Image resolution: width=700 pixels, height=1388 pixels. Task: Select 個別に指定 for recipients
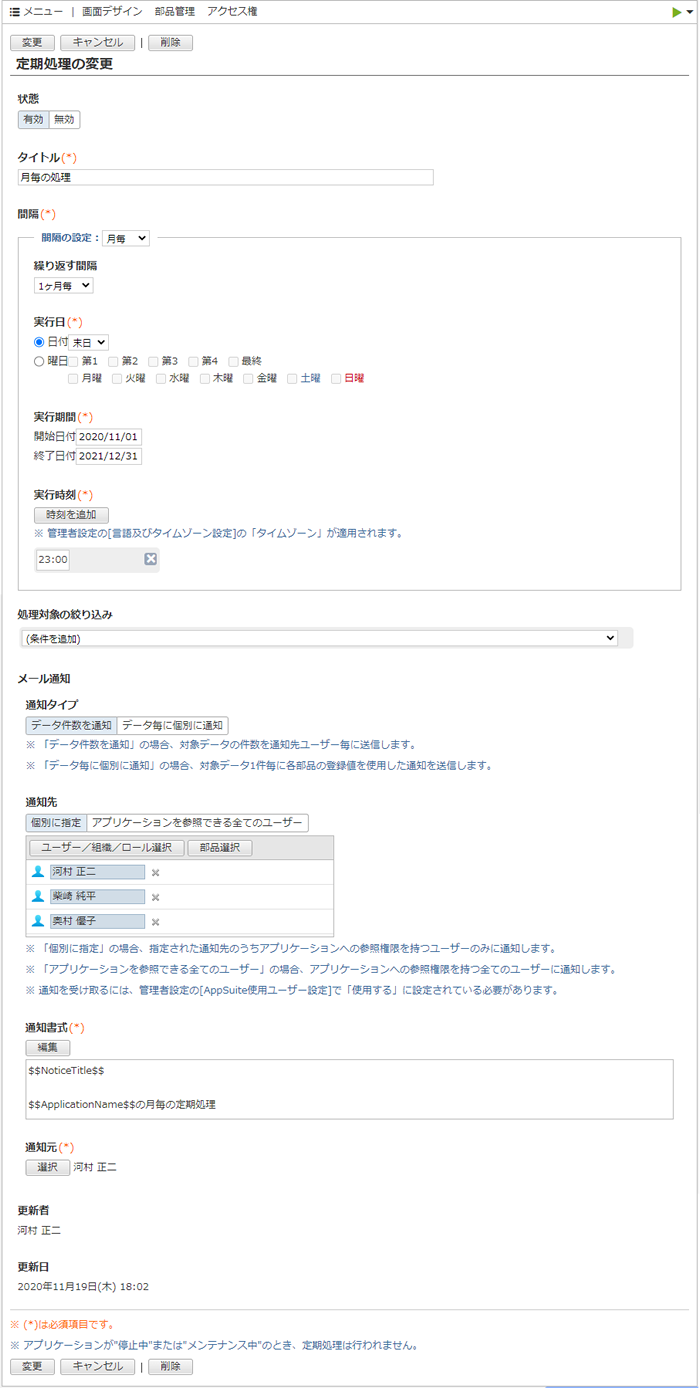56,823
